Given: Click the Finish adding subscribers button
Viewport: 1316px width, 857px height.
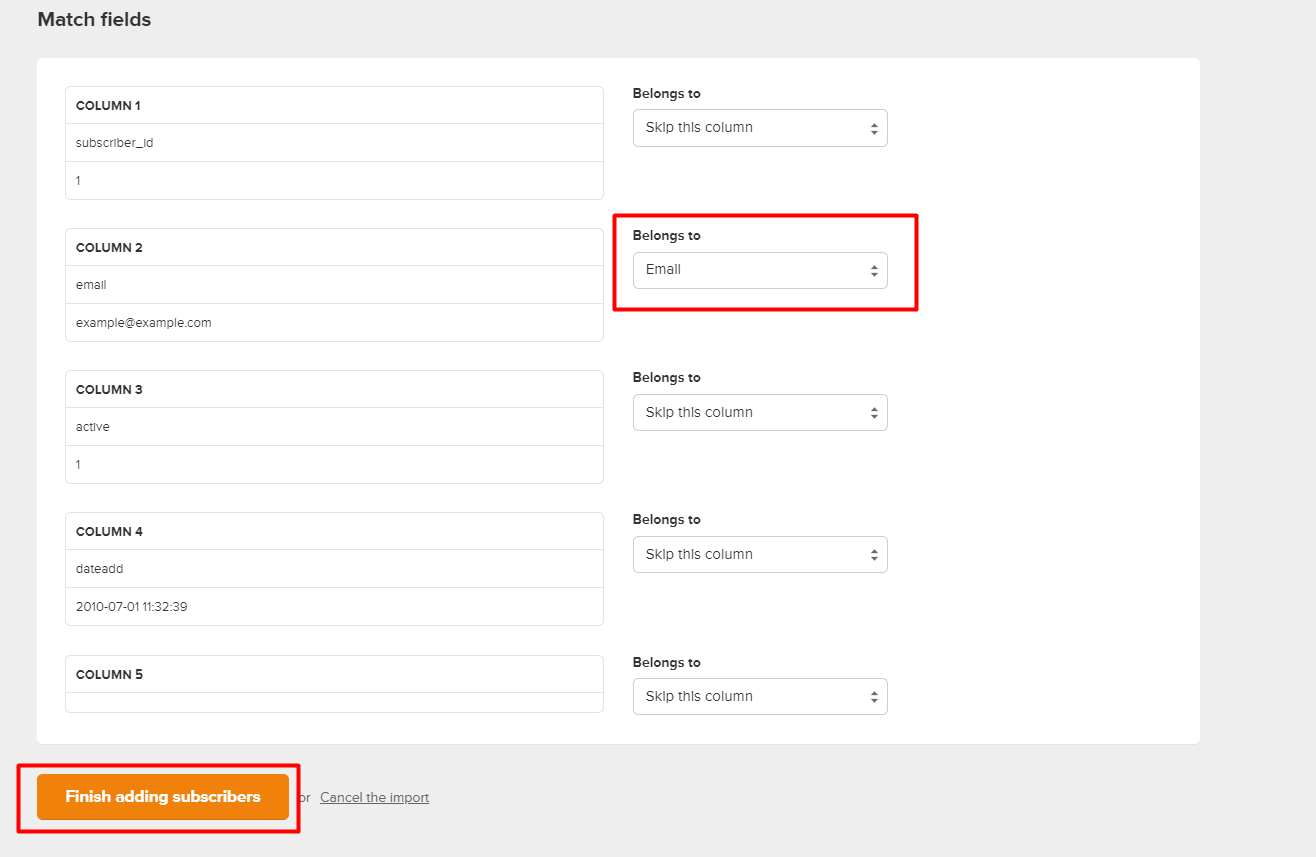Looking at the screenshot, I should click(163, 797).
